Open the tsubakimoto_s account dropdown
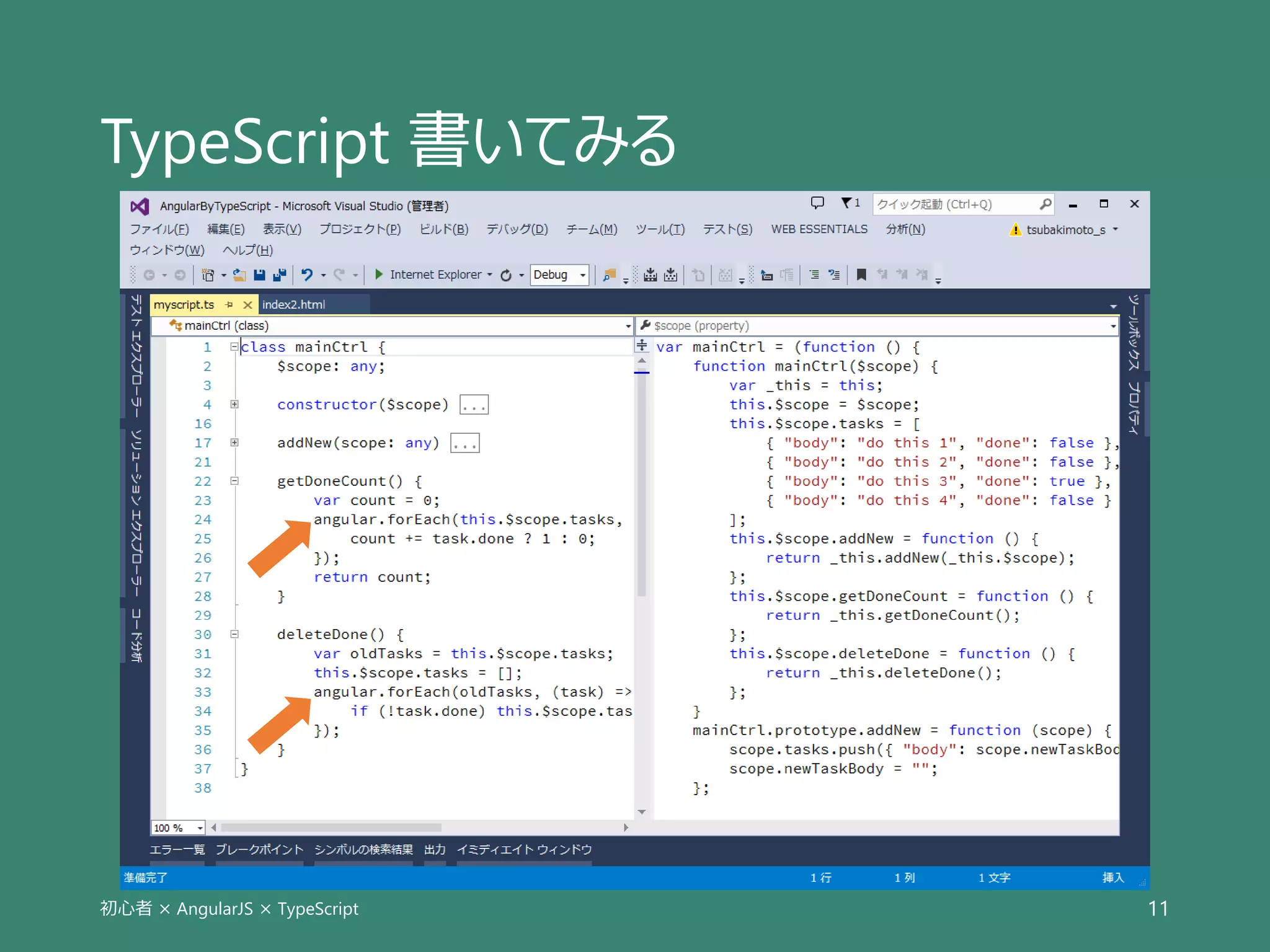This screenshot has height=952, width=1270. click(x=1116, y=229)
